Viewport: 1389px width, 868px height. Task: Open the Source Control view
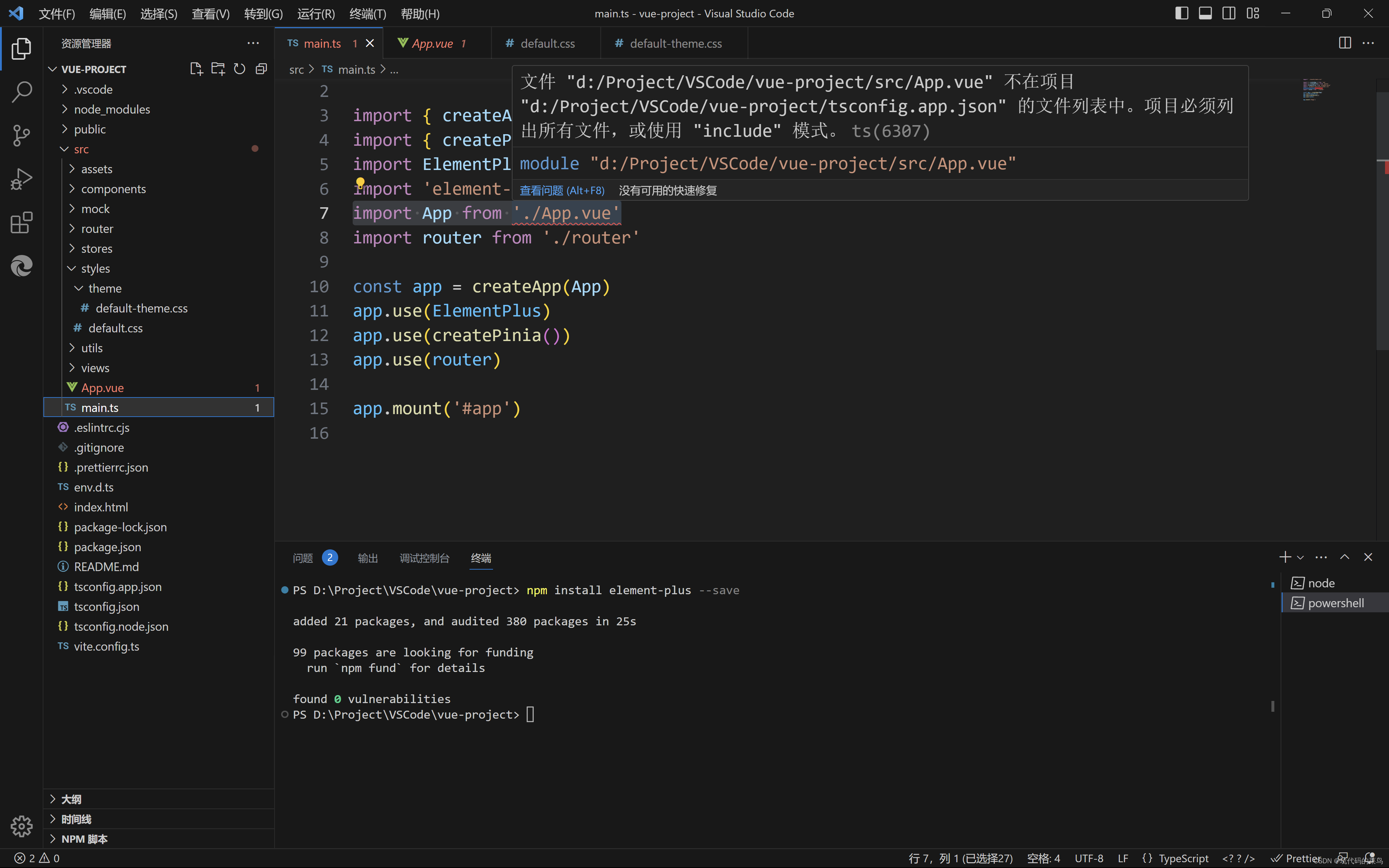(x=21, y=136)
